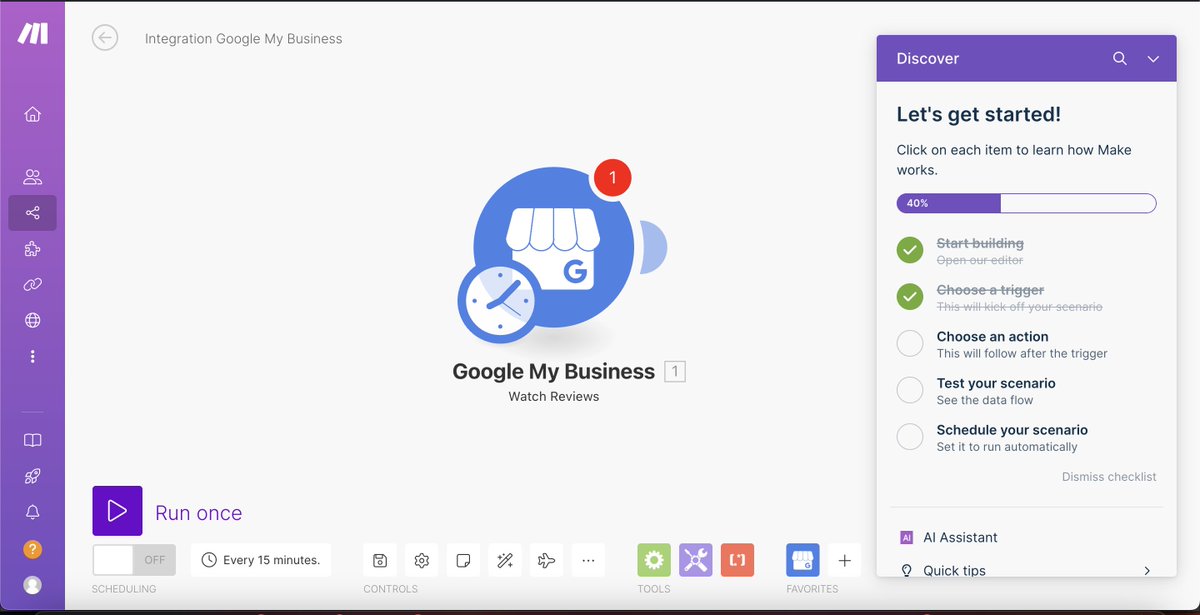Click the AI Assistant icon
This screenshot has width=1200, height=615.
(x=906, y=537)
